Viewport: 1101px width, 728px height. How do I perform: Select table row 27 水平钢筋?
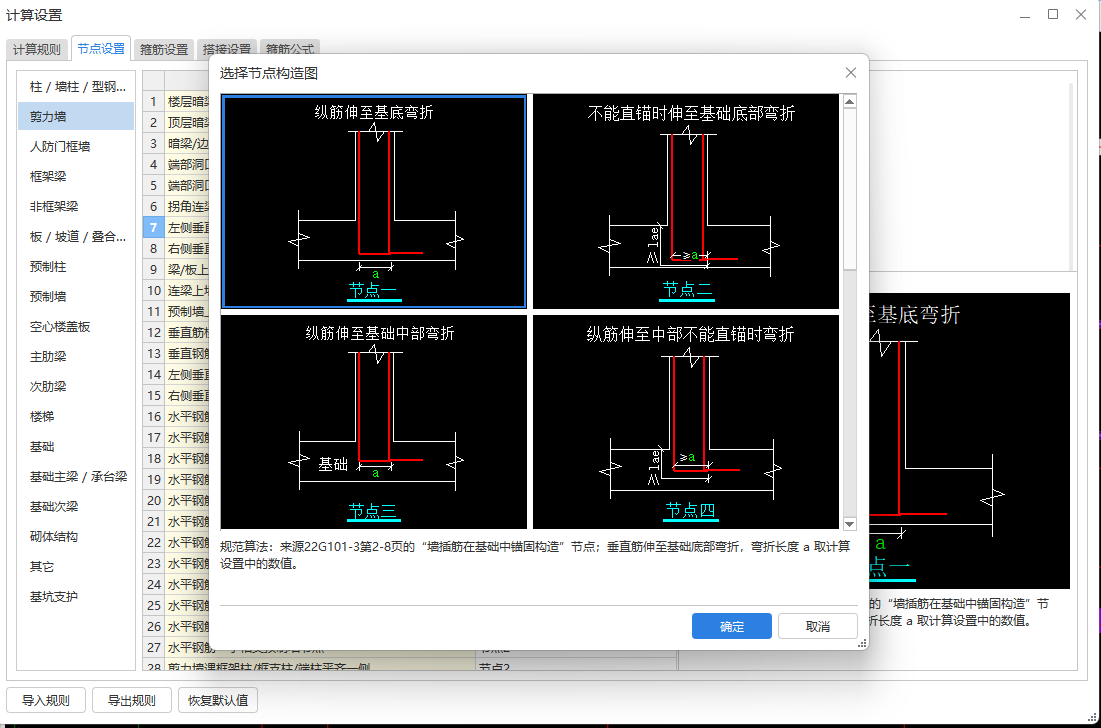pyautogui.click(x=176, y=647)
